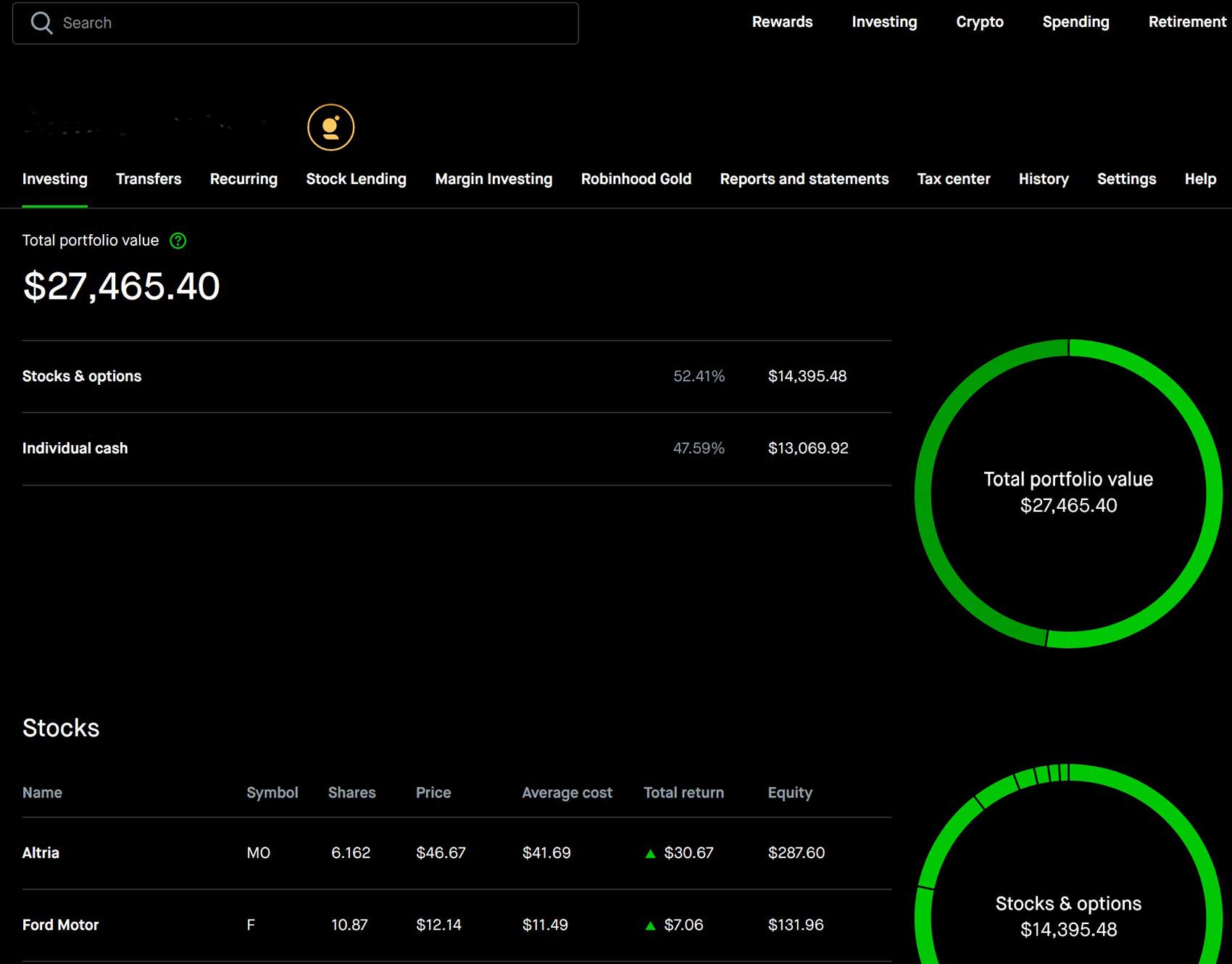This screenshot has height=964, width=1232.
Task: Go to the Tax center tab
Action: (954, 179)
